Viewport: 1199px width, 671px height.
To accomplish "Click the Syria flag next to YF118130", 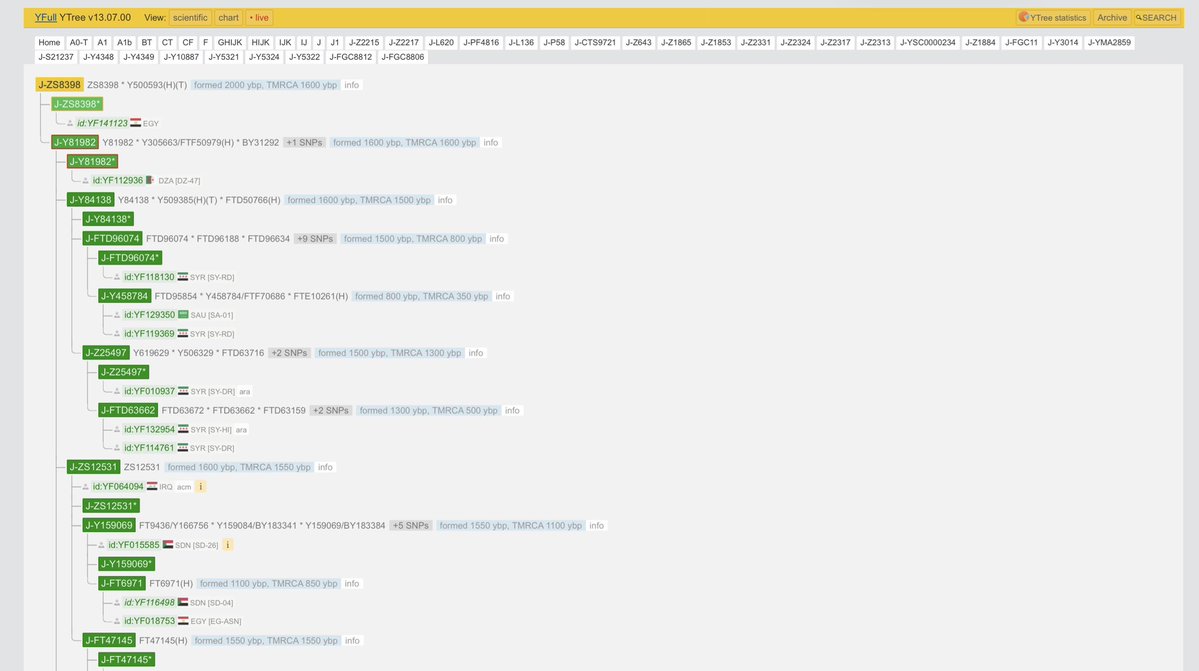I will click(x=183, y=276).
